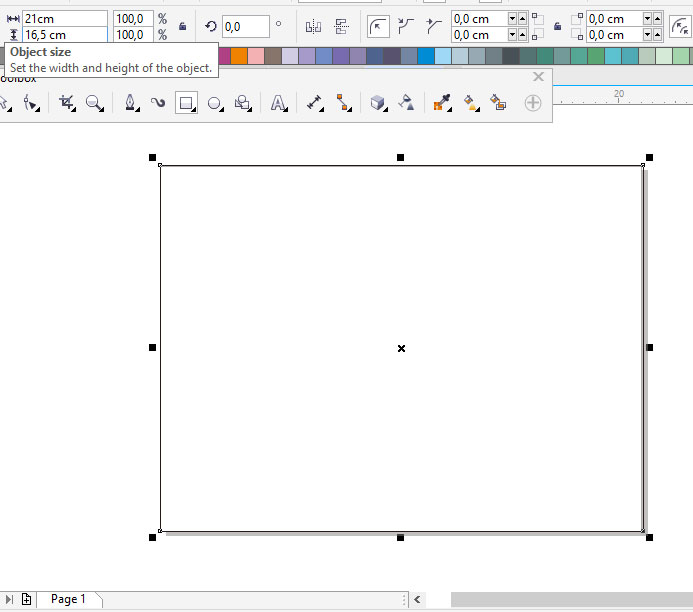Click the bottom-right corner radius field
This screenshot has height=612, width=693.
[614, 34]
